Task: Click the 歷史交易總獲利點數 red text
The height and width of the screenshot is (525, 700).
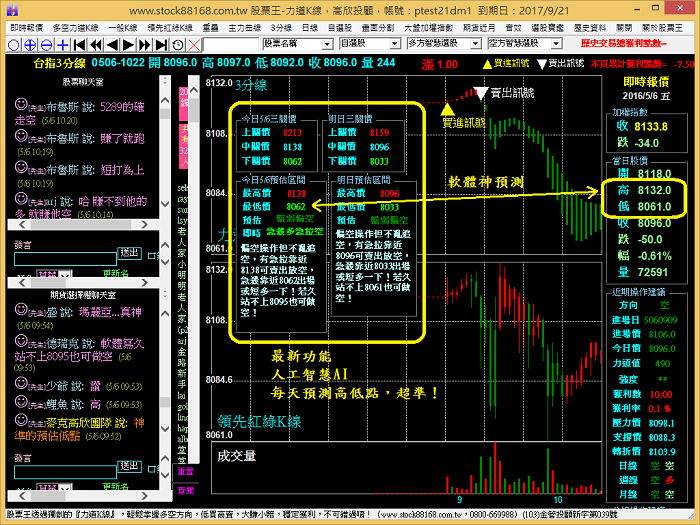Action: pyautogui.click(x=623, y=44)
